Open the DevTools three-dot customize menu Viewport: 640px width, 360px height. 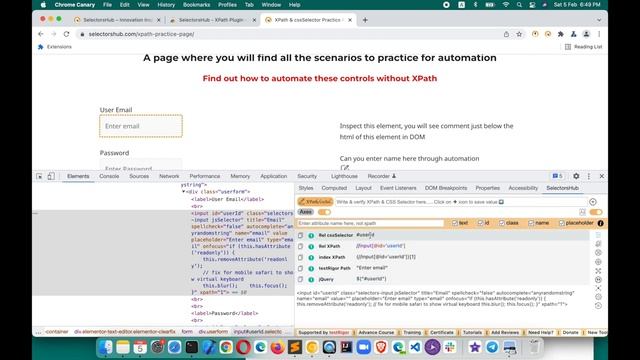[x=589, y=176]
